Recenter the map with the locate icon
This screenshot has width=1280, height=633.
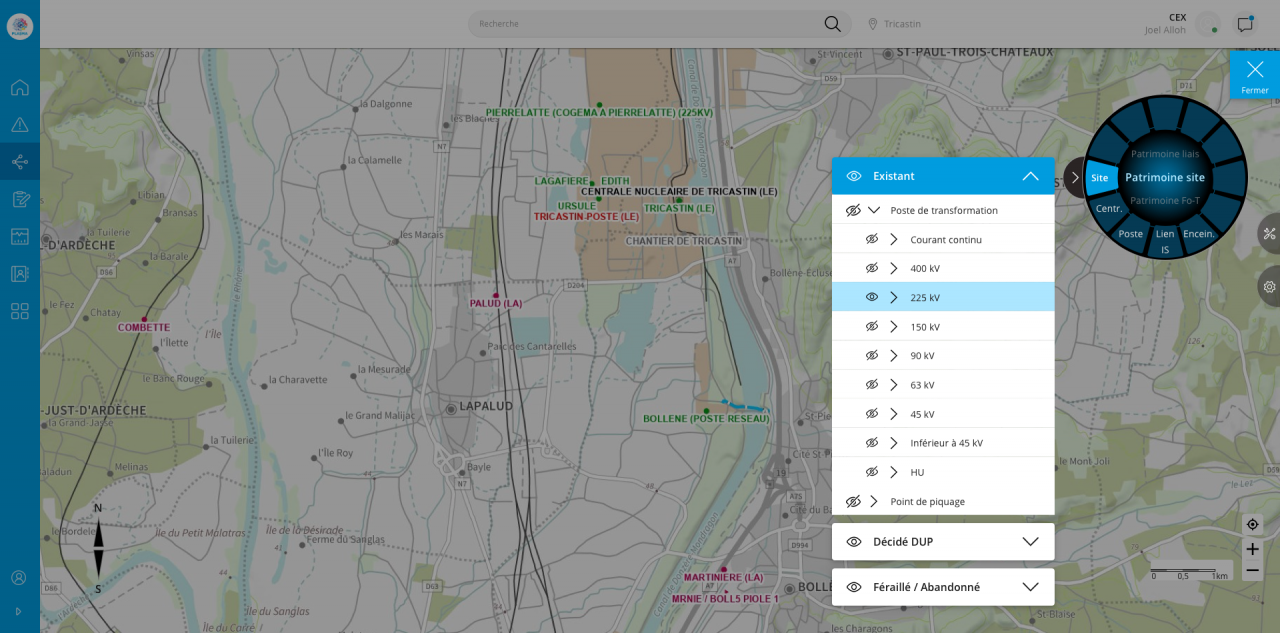(x=1252, y=525)
